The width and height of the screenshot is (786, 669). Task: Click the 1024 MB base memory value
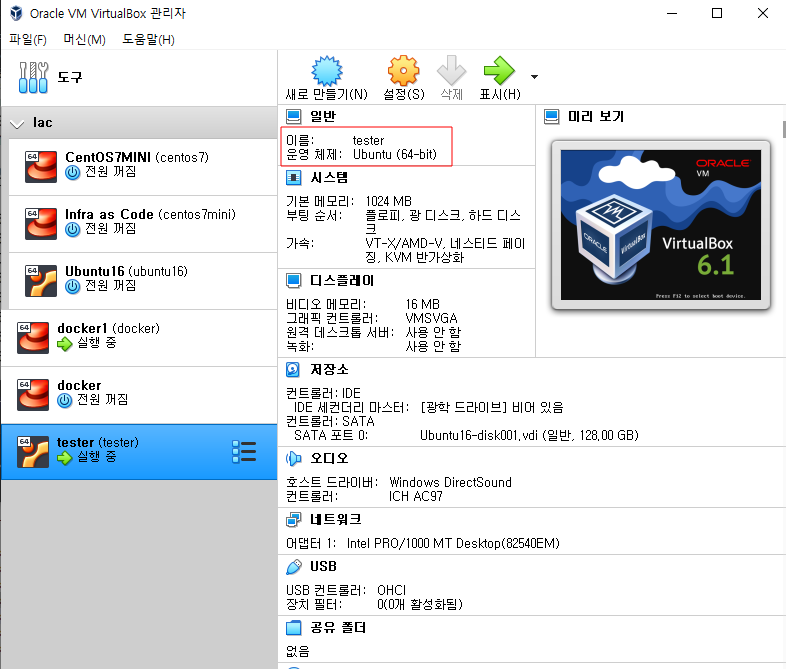(x=388, y=201)
